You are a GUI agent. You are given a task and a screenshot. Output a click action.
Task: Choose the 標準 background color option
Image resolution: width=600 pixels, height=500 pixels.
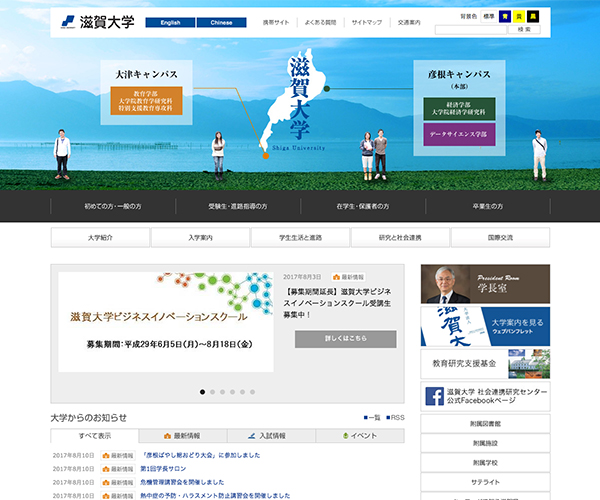489,16
